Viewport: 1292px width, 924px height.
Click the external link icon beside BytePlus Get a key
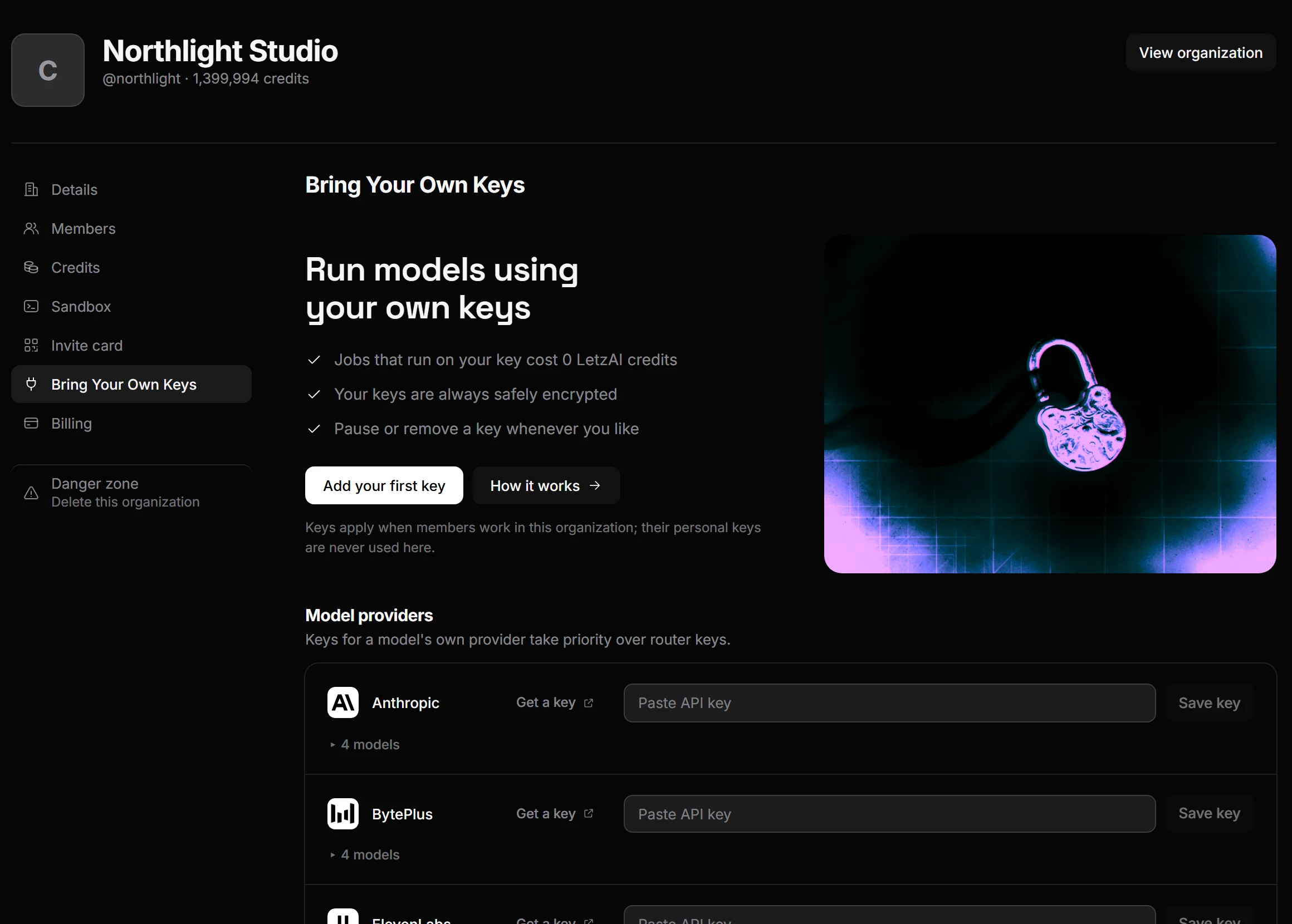tap(589, 814)
